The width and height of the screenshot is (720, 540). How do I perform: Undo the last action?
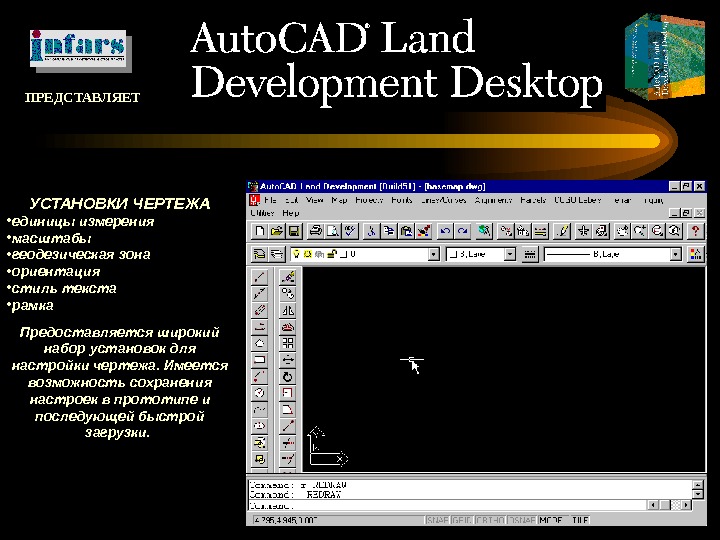[445, 231]
